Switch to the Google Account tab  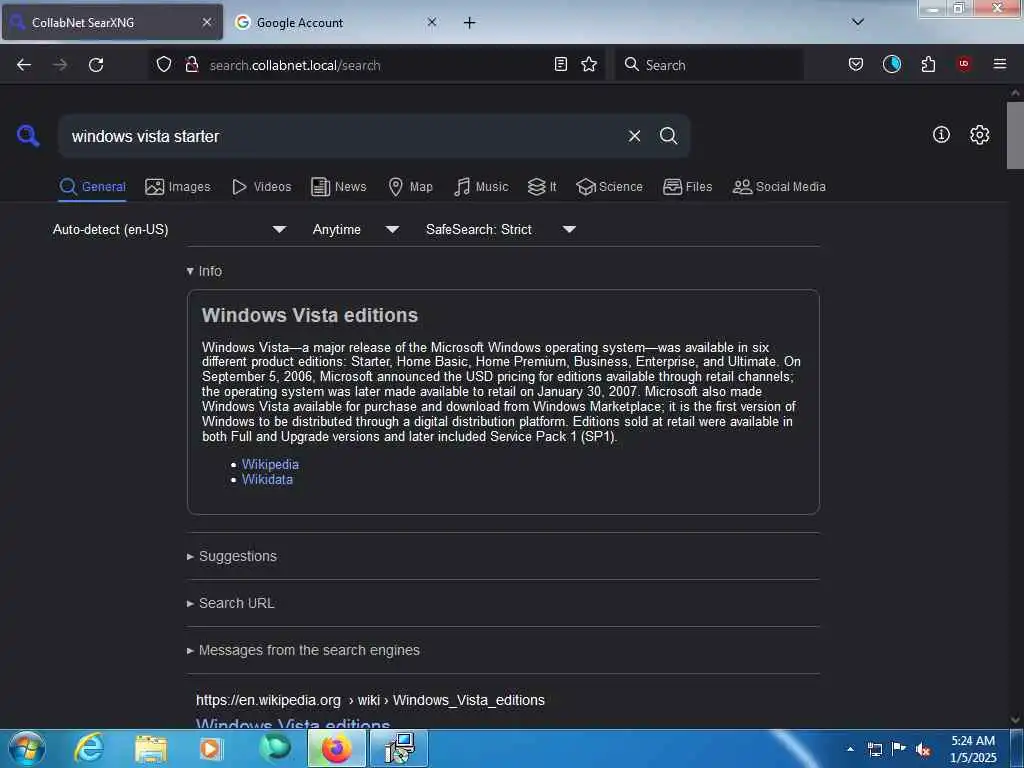tap(335, 22)
